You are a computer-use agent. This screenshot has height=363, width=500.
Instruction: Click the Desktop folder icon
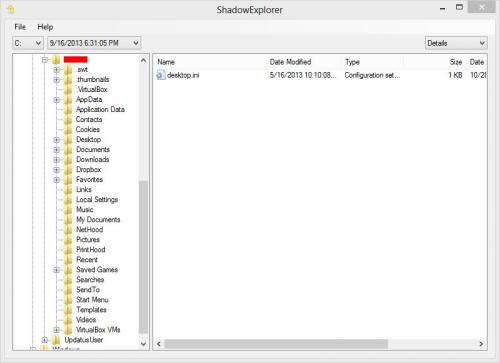pos(68,140)
